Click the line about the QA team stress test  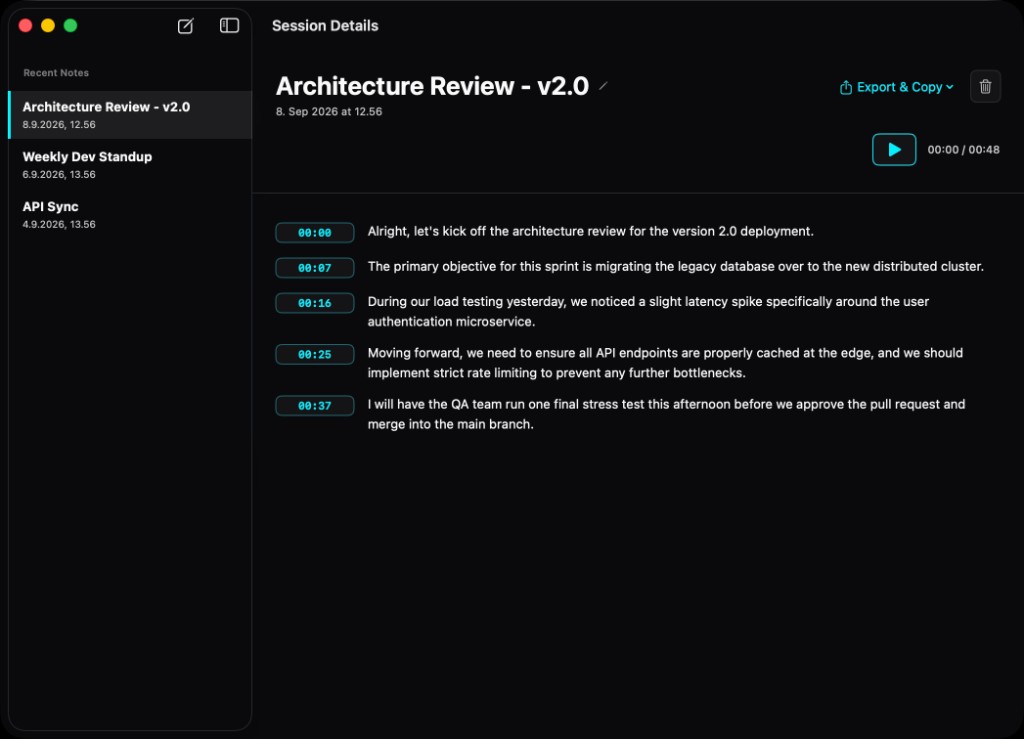pos(666,414)
